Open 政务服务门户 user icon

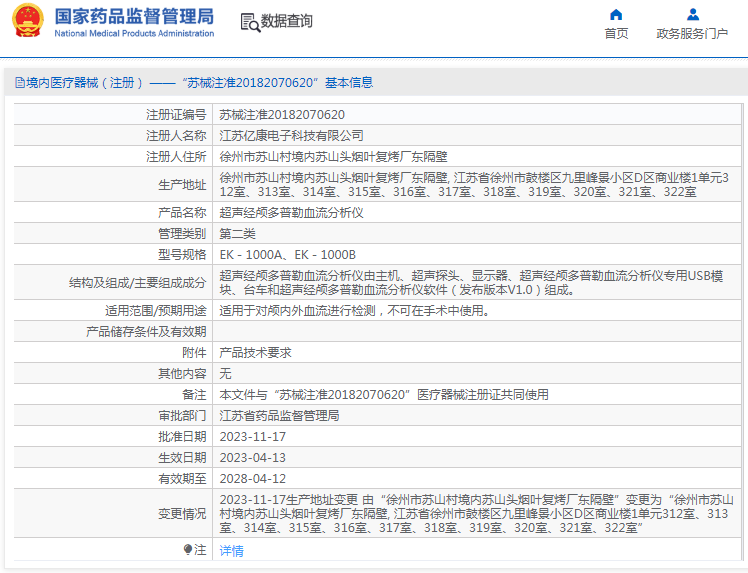(x=693, y=15)
